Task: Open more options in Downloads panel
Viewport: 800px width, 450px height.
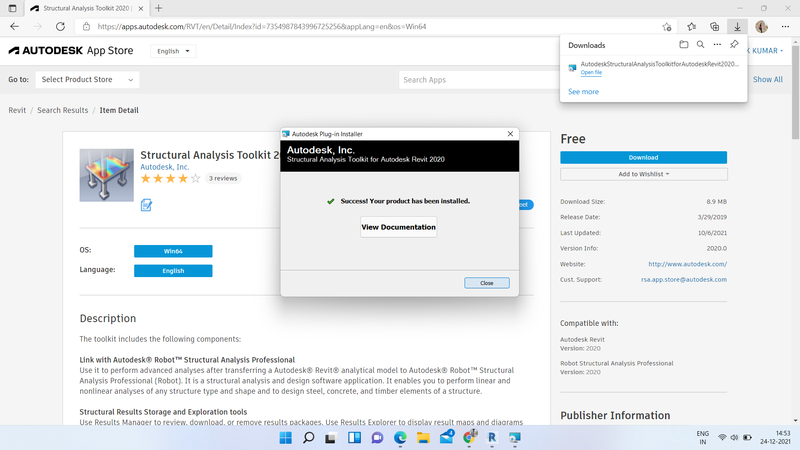Action: 717,44
